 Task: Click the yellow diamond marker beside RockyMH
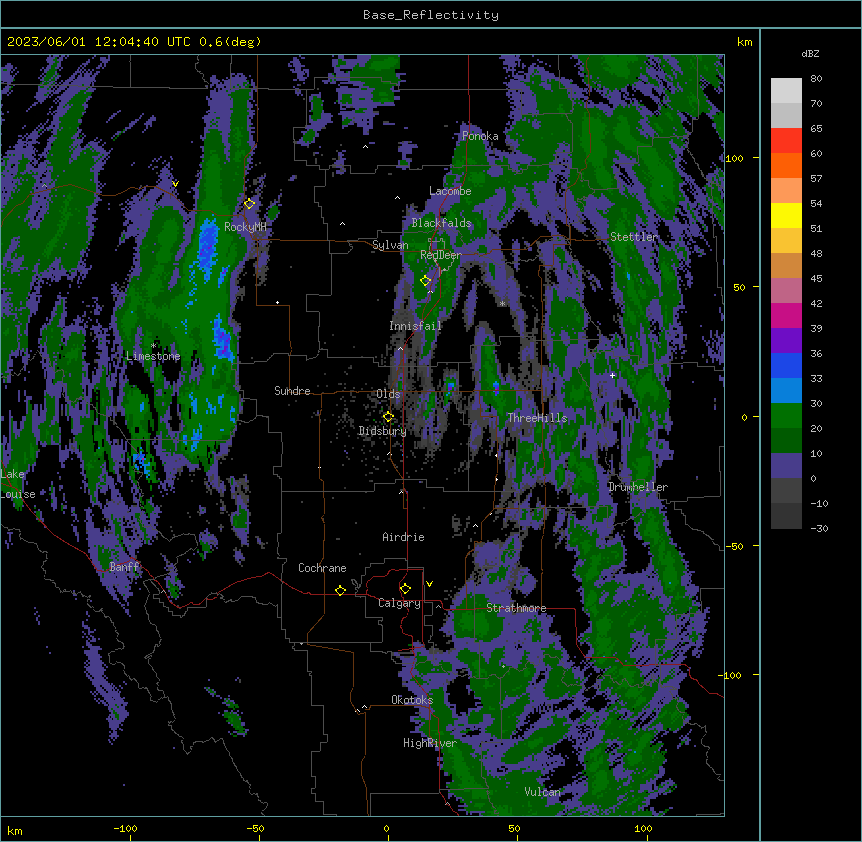tap(249, 204)
